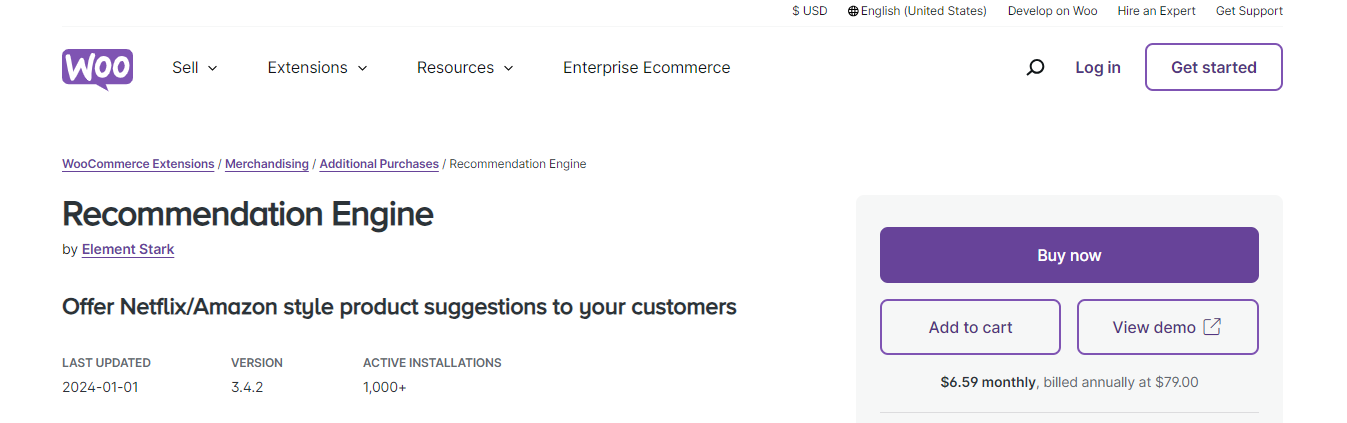Go to Merchandising breadcrumb link
1347x423 pixels.
point(267,164)
